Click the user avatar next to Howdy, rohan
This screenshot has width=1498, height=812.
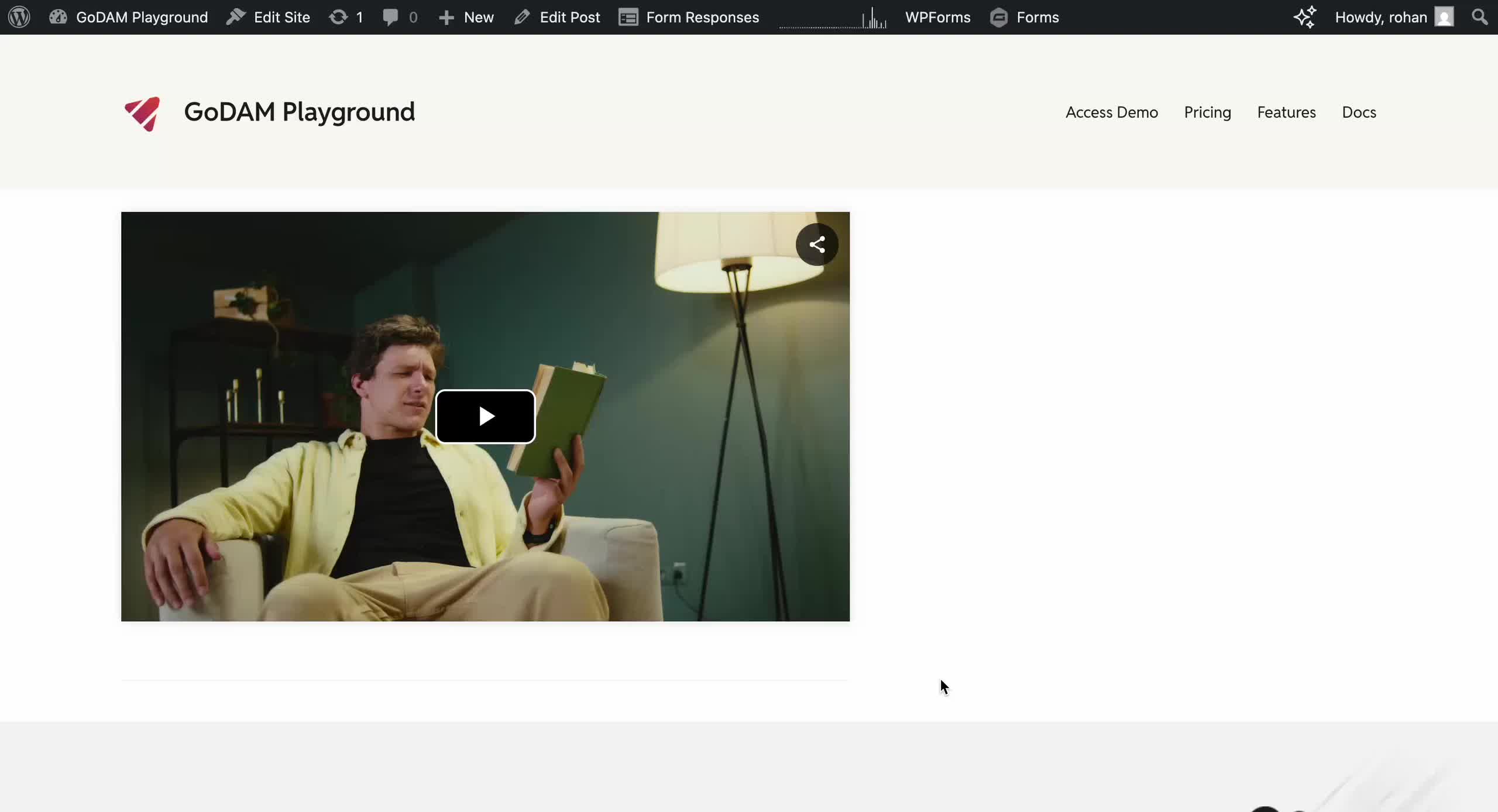coord(1444,17)
